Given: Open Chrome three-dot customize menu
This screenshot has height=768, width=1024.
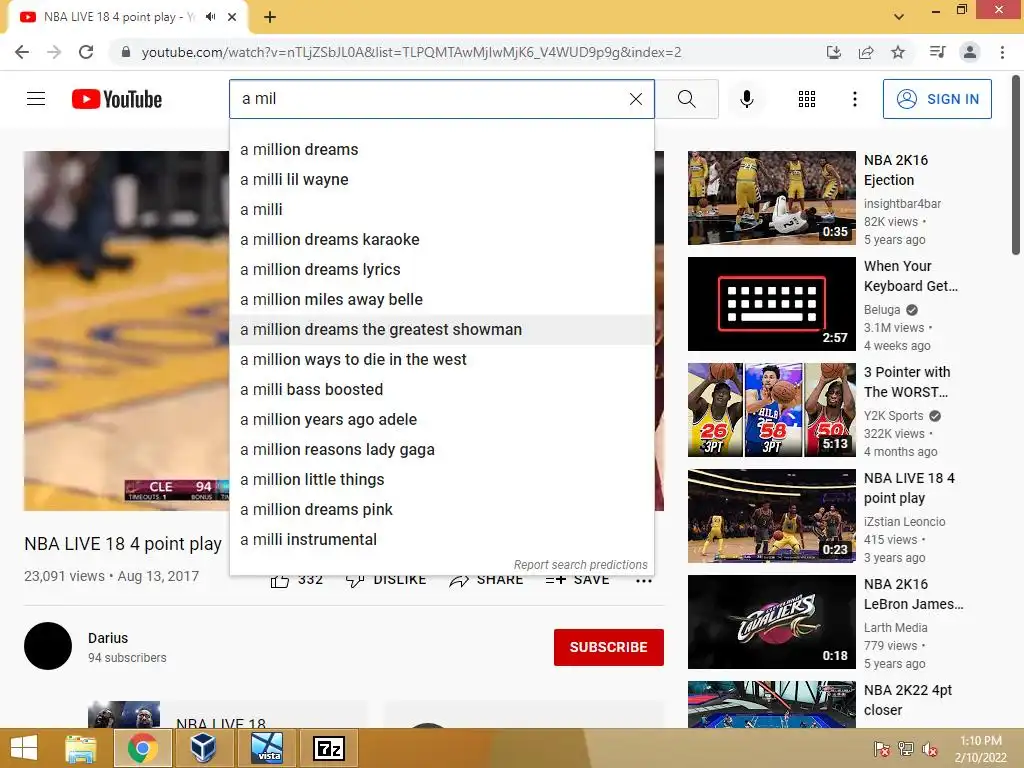Looking at the screenshot, I should click(x=1002, y=52).
